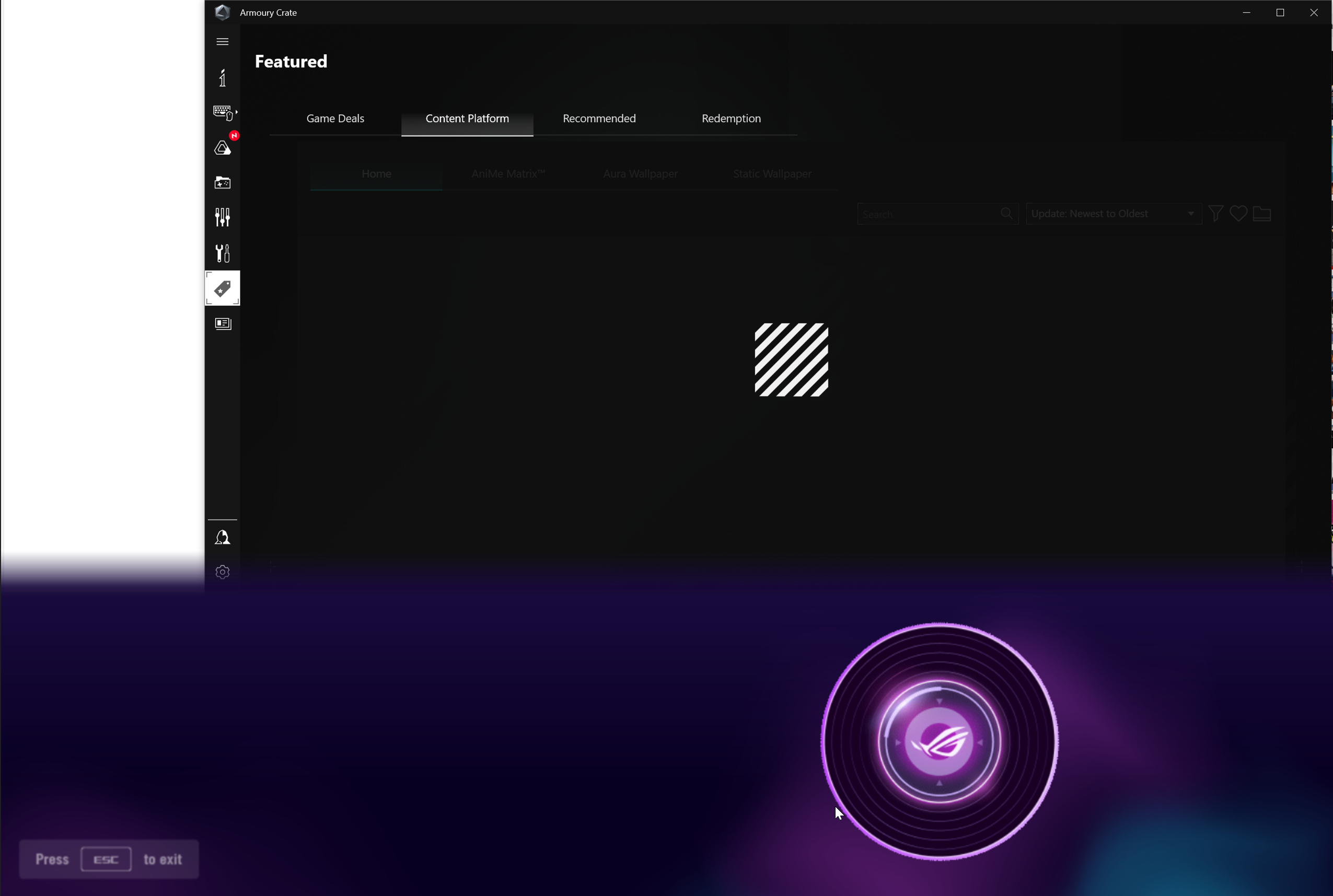Open the Game Library controller icon
Image resolution: width=1333 pixels, height=896 pixels.
(x=222, y=183)
